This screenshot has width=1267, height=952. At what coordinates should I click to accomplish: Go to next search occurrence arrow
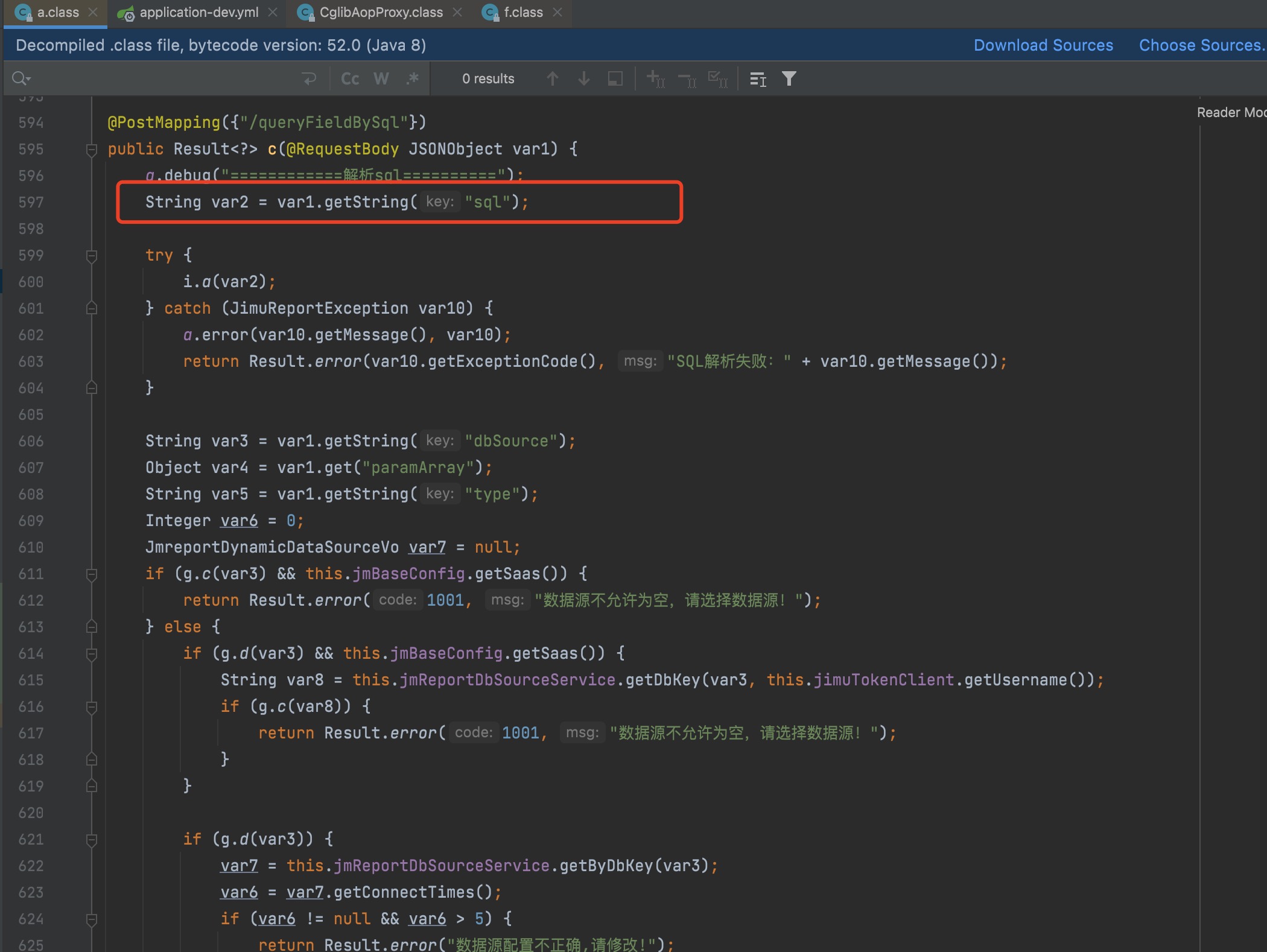coord(583,79)
